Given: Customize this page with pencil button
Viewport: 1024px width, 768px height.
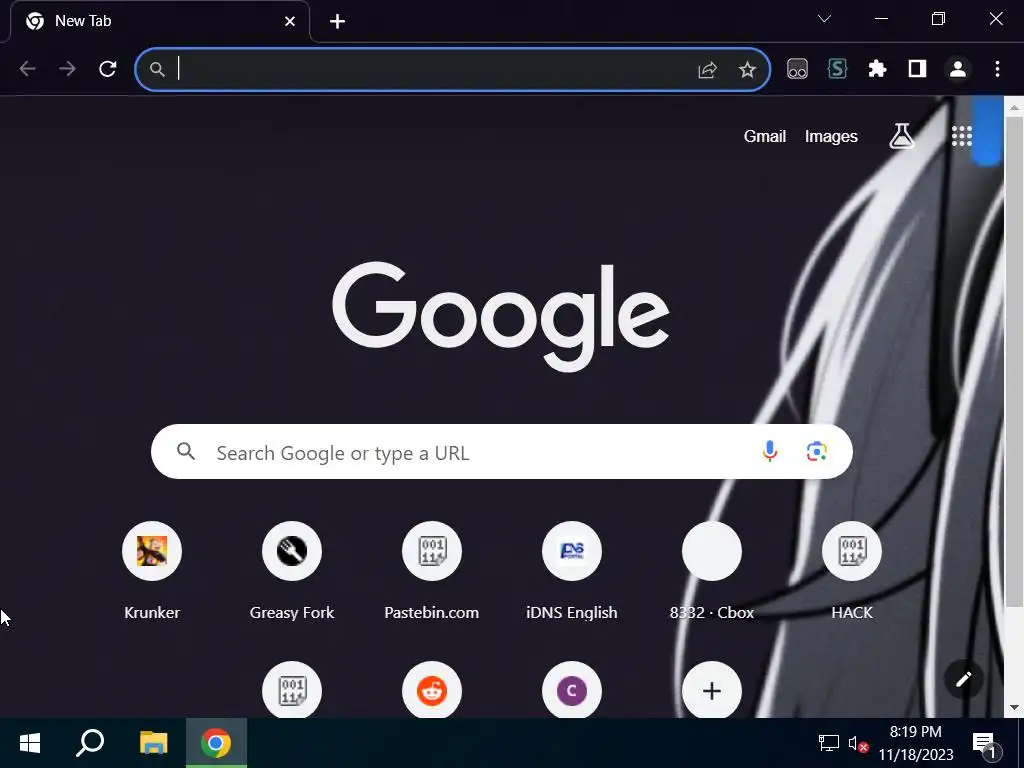Looking at the screenshot, I should coord(963,679).
